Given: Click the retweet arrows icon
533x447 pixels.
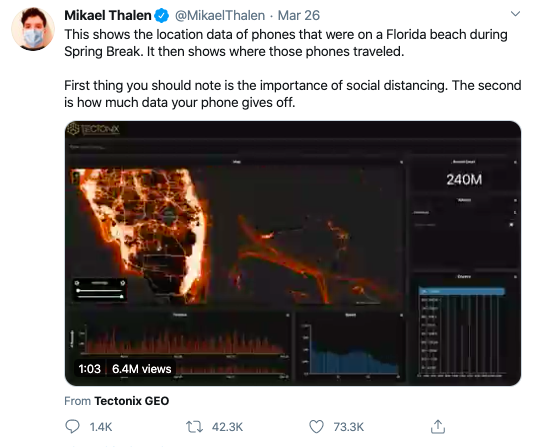Looking at the screenshot, I should tap(194, 427).
